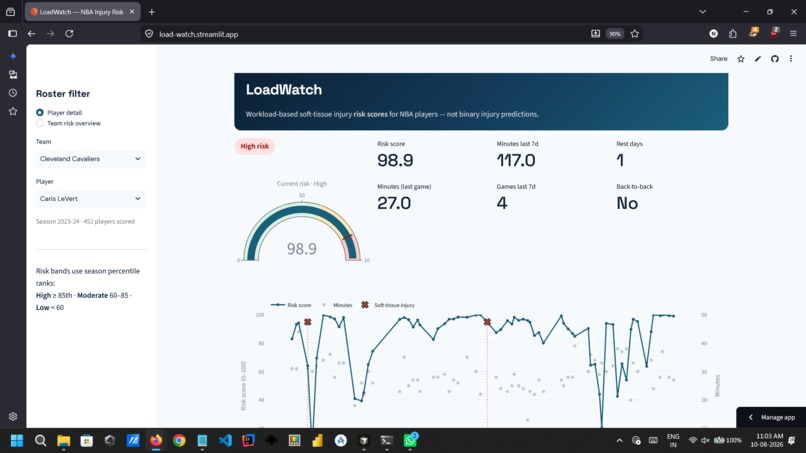Click the Rest days value 1
The image size is (806, 453).
[x=620, y=160]
